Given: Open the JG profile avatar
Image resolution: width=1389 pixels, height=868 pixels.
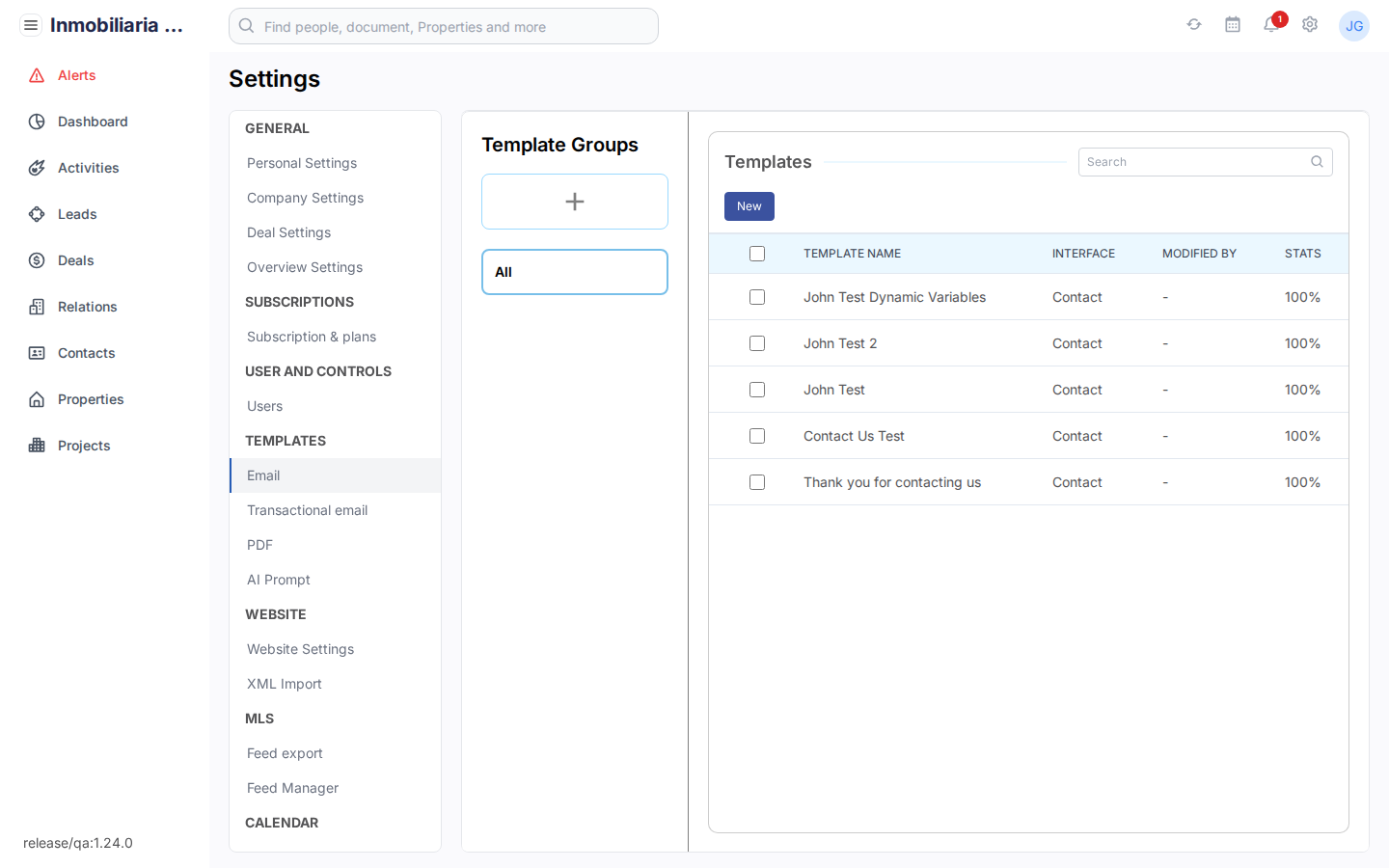Looking at the screenshot, I should (1354, 26).
